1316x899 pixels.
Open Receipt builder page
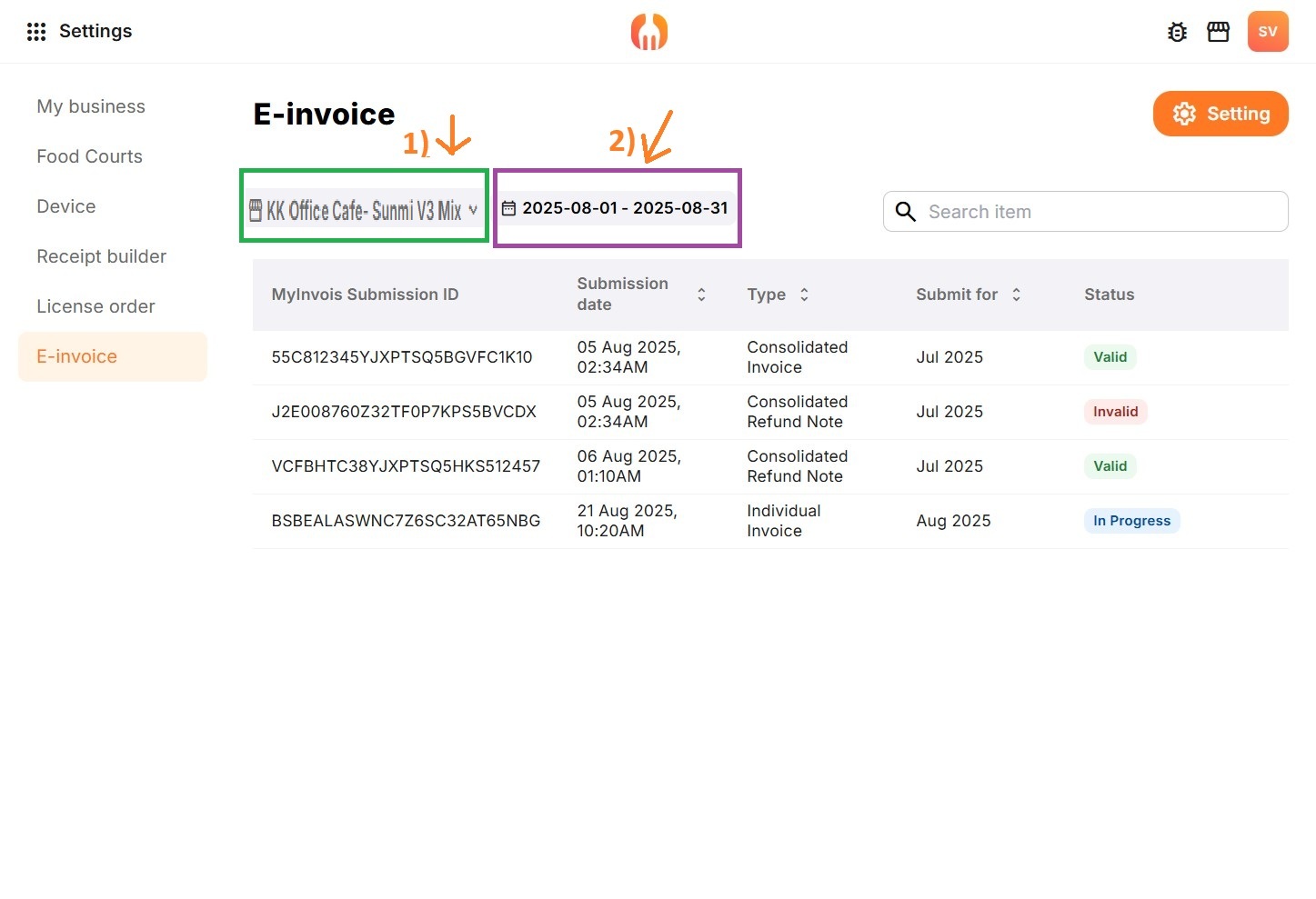[x=101, y=256]
